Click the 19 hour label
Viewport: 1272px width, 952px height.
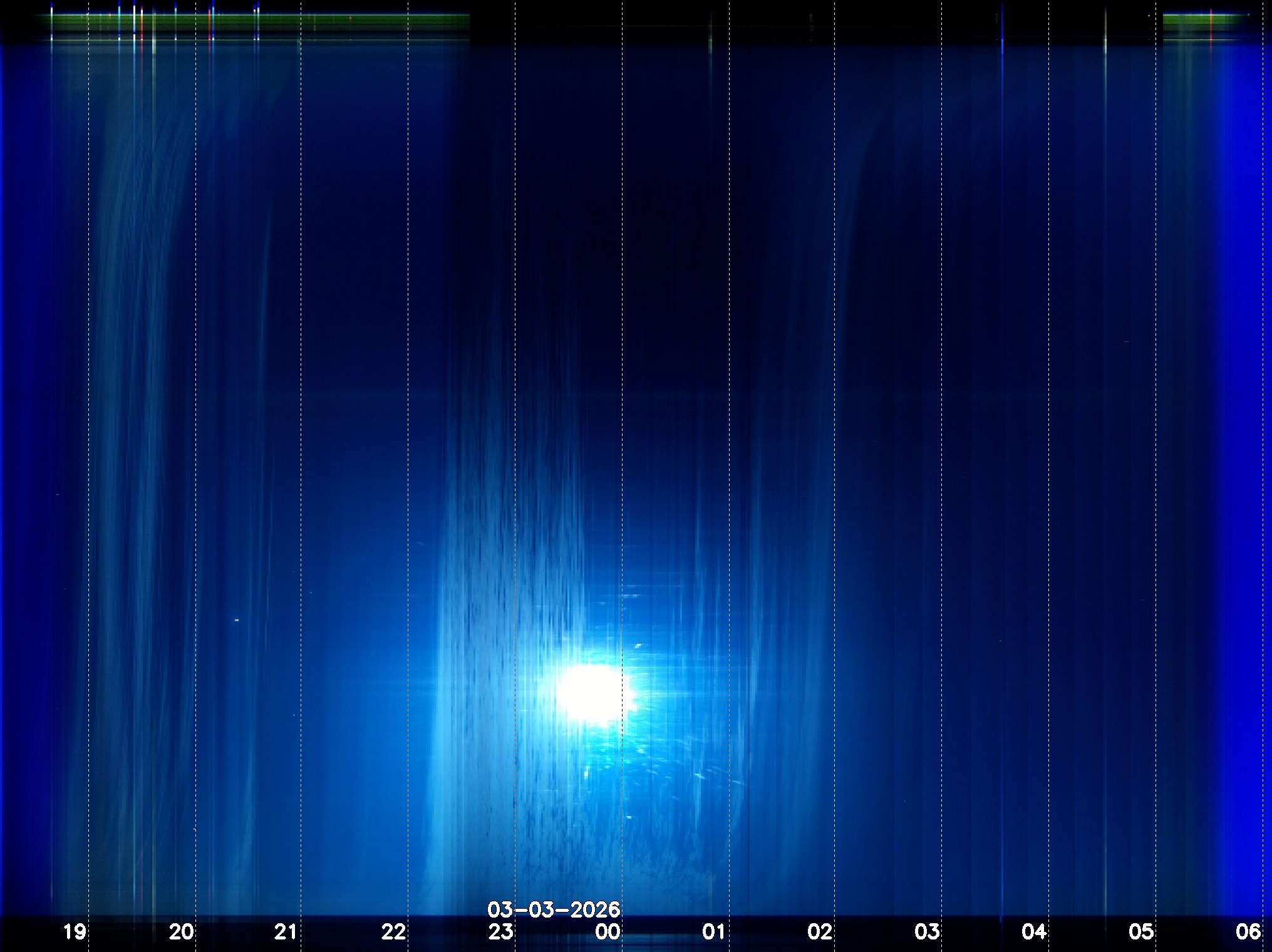pyautogui.click(x=75, y=932)
